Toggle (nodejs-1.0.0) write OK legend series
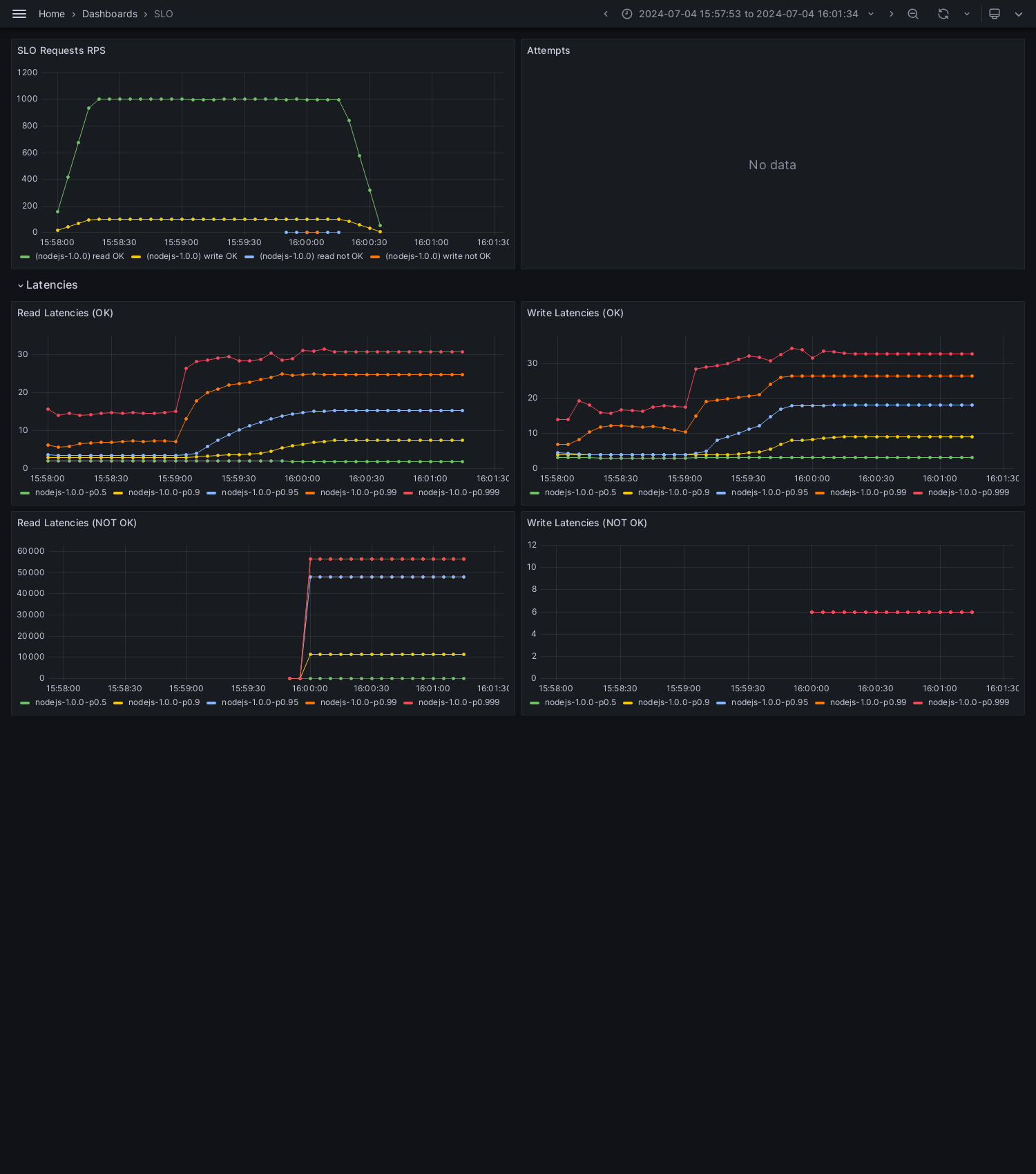The width and height of the screenshot is (1036, 1174). [191, 256]
